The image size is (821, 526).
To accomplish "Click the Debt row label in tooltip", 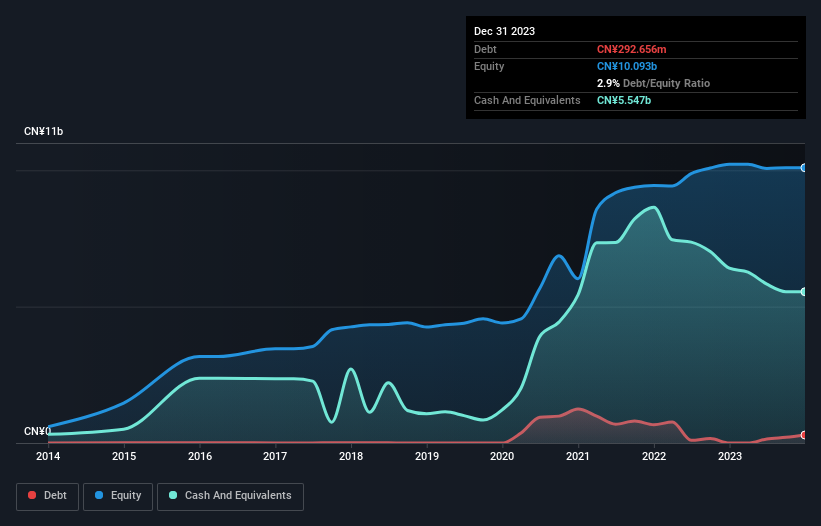I will 485,49.
